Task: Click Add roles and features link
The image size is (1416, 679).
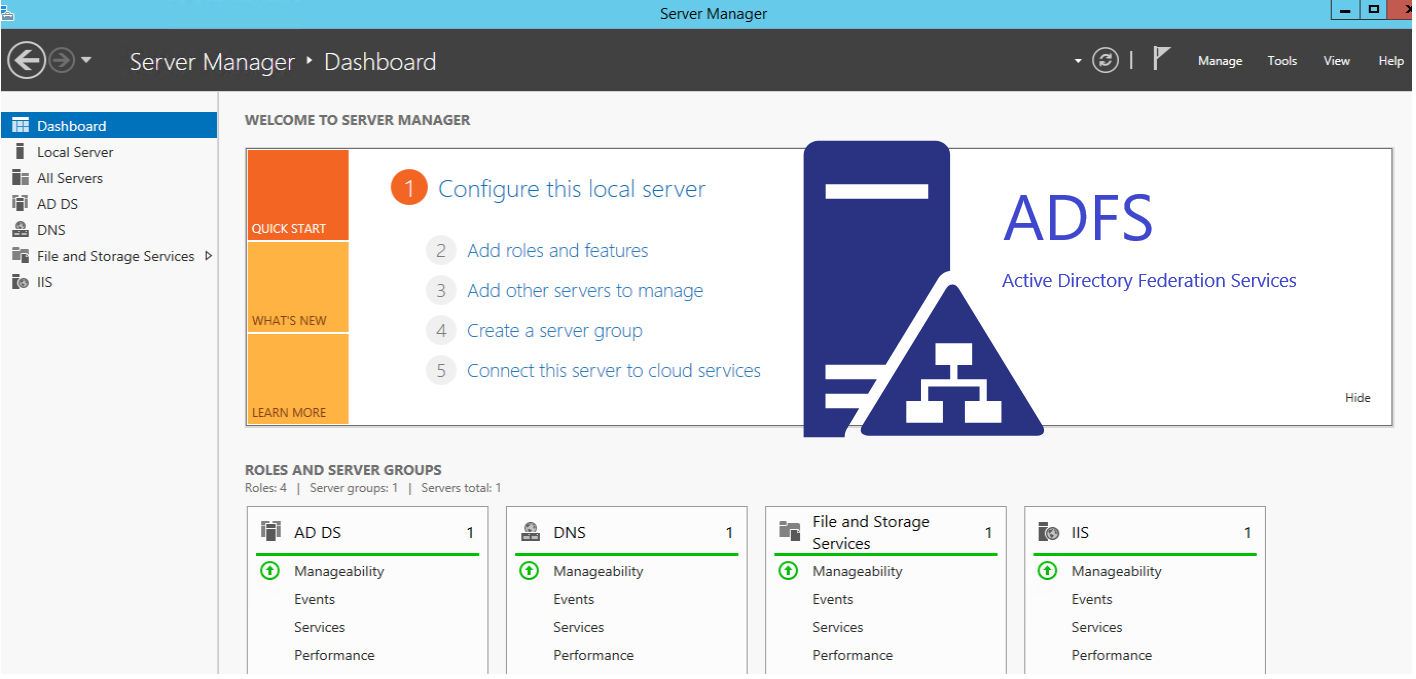Action: 558,251
